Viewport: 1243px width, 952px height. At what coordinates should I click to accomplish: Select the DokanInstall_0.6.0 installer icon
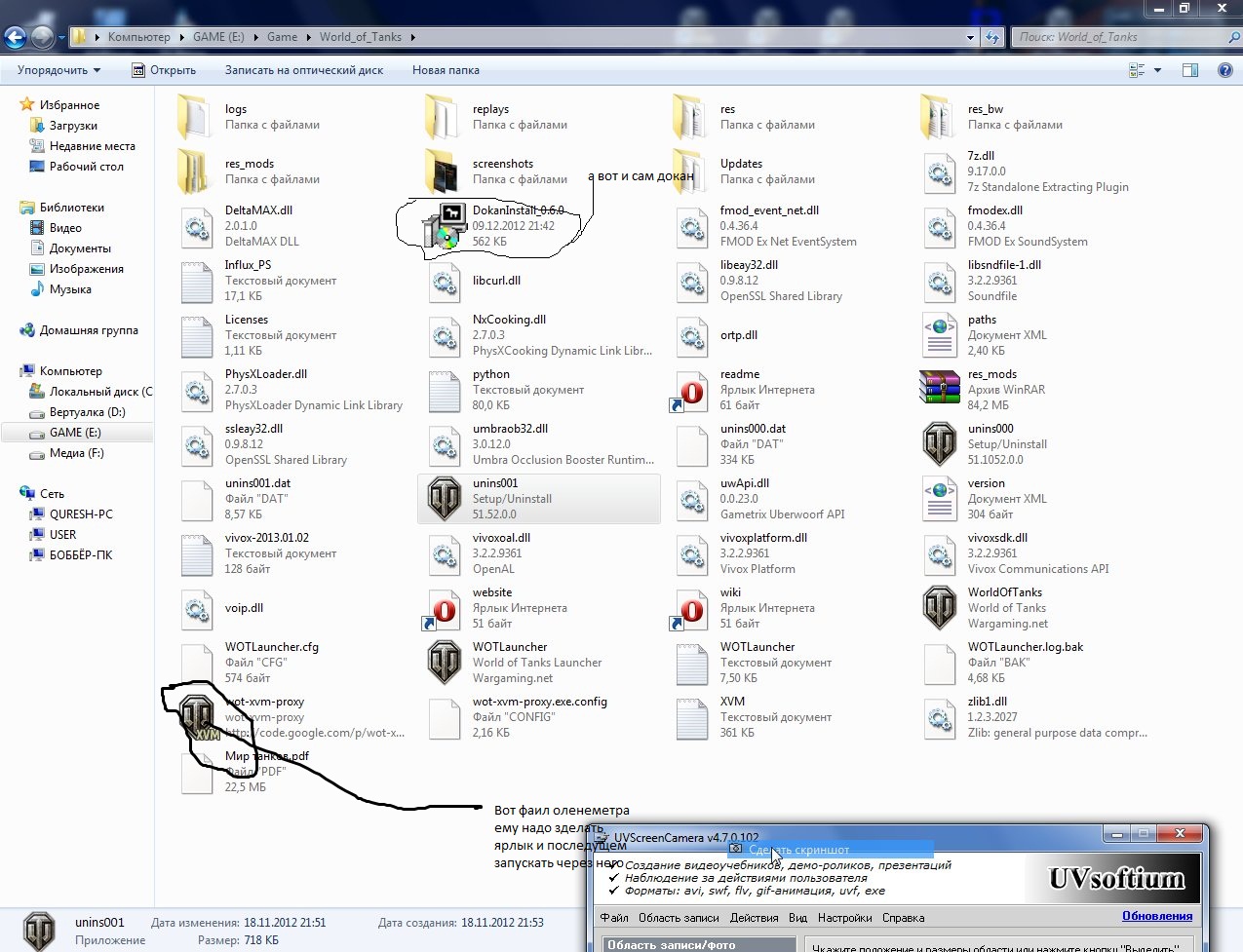point(445,226)
